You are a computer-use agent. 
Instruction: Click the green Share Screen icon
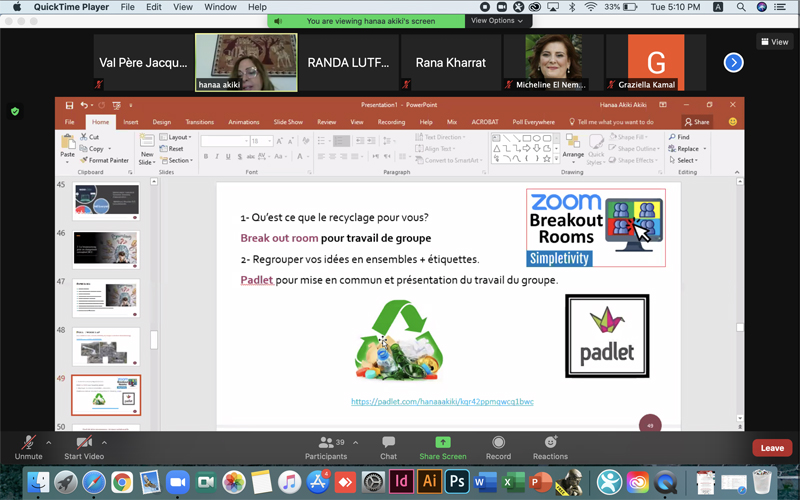442,442
